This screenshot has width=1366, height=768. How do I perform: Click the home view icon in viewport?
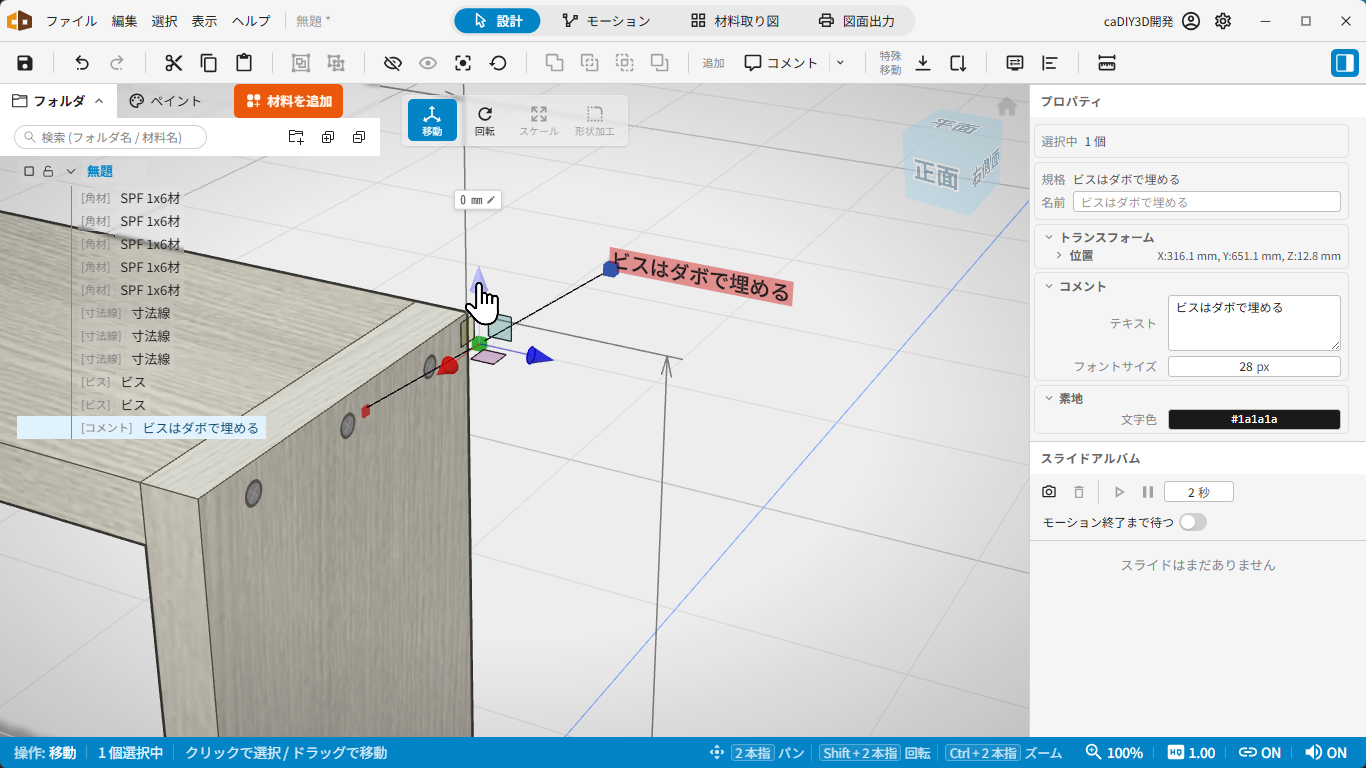coord(1007,106)
